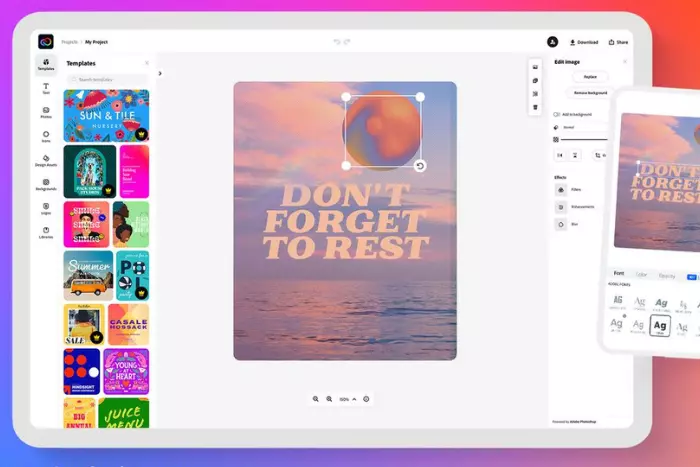Open the Enhancements effect
The image size is (700, 467).
click(575, 207)
